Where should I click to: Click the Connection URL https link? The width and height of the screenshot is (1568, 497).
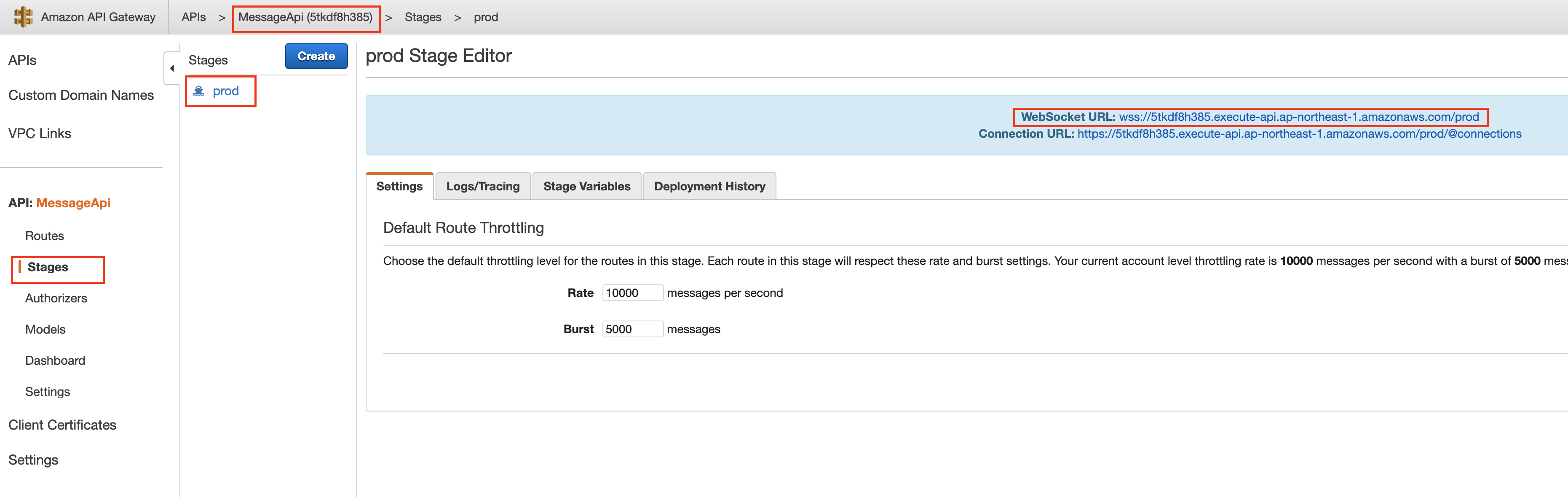1299,134
